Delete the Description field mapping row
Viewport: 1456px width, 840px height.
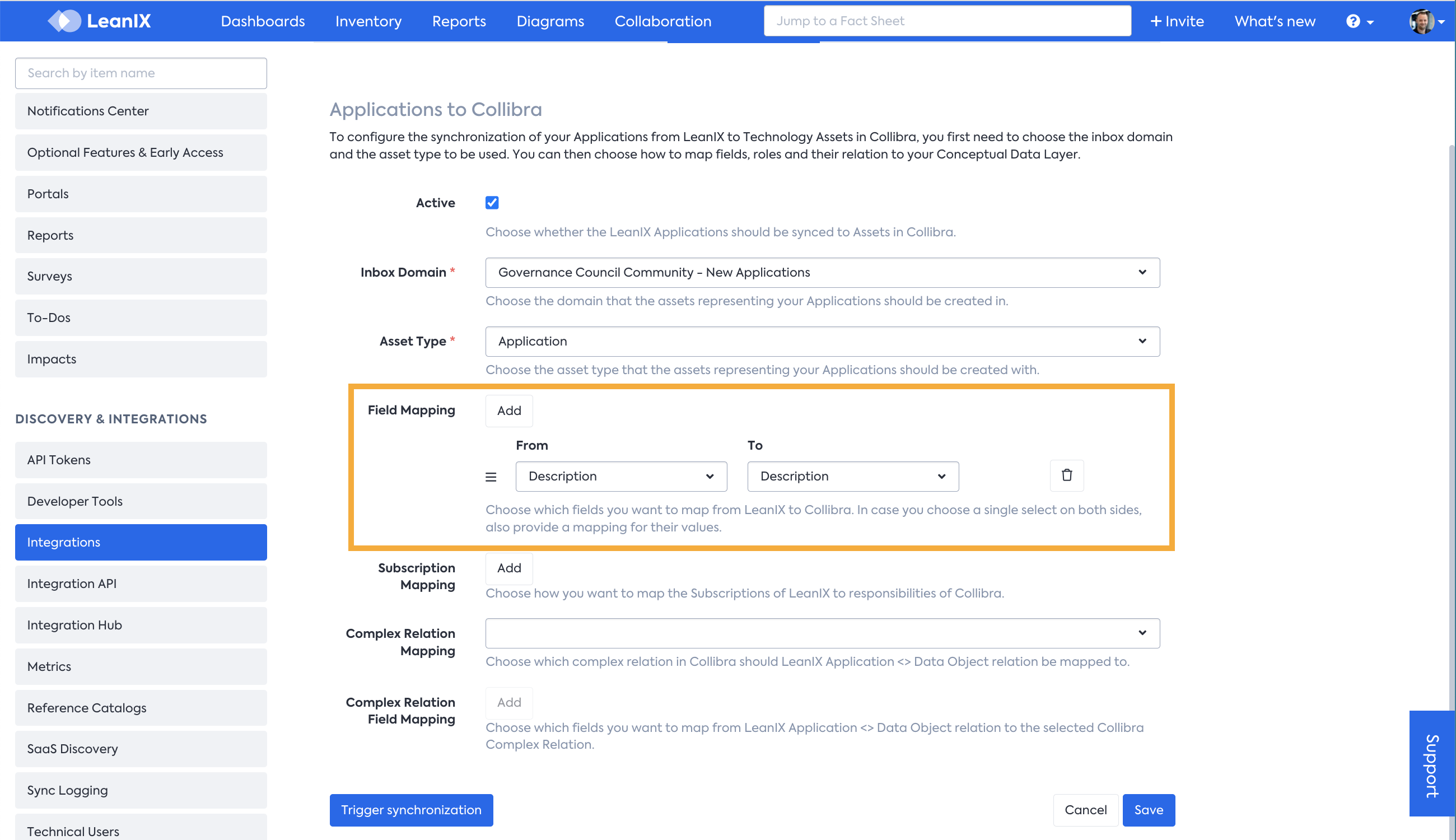coord(1066,475)
